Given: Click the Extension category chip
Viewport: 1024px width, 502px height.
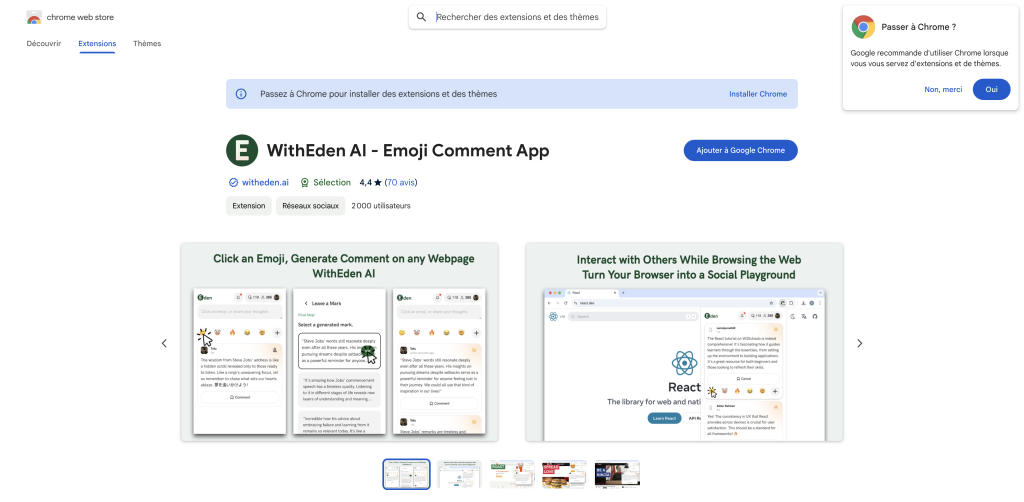Looking at the screenshot, I should point(249,206).
